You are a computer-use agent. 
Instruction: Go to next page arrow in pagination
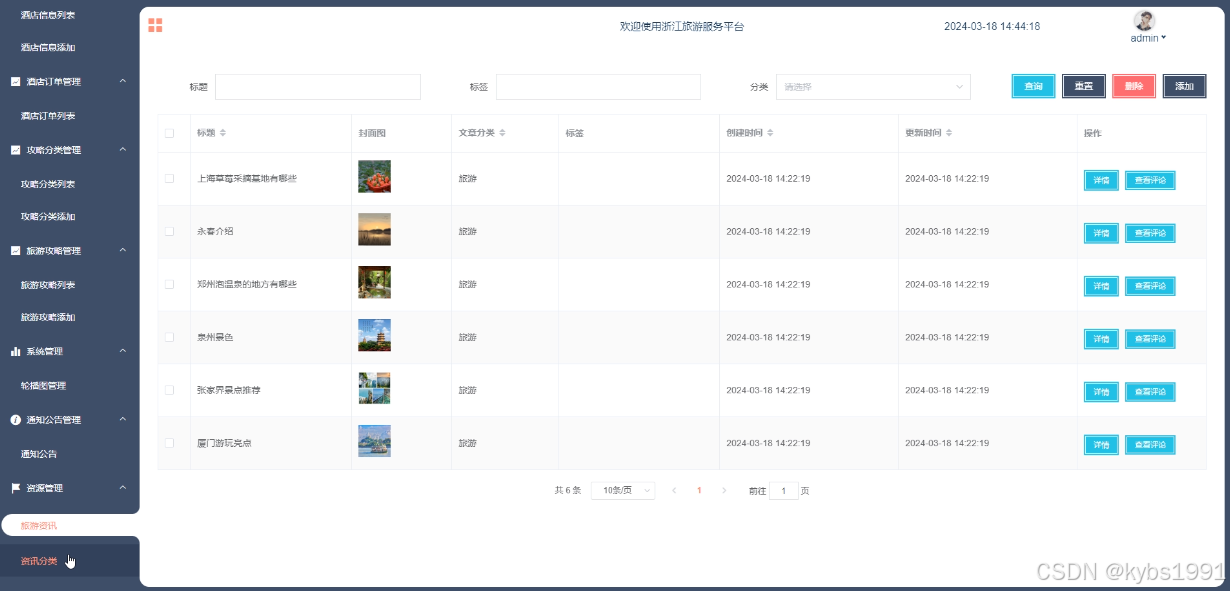724,491
